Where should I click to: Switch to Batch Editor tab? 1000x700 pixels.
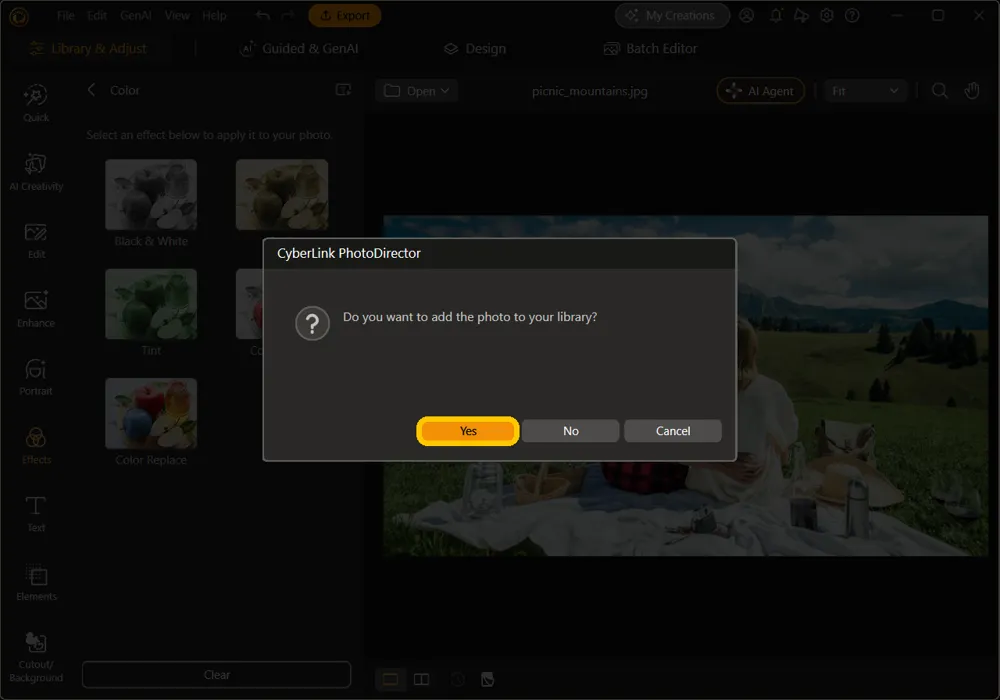click(x=651, y=48)
